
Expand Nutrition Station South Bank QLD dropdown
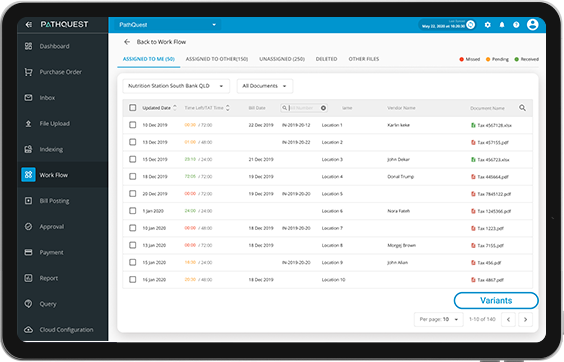[176, 86]
